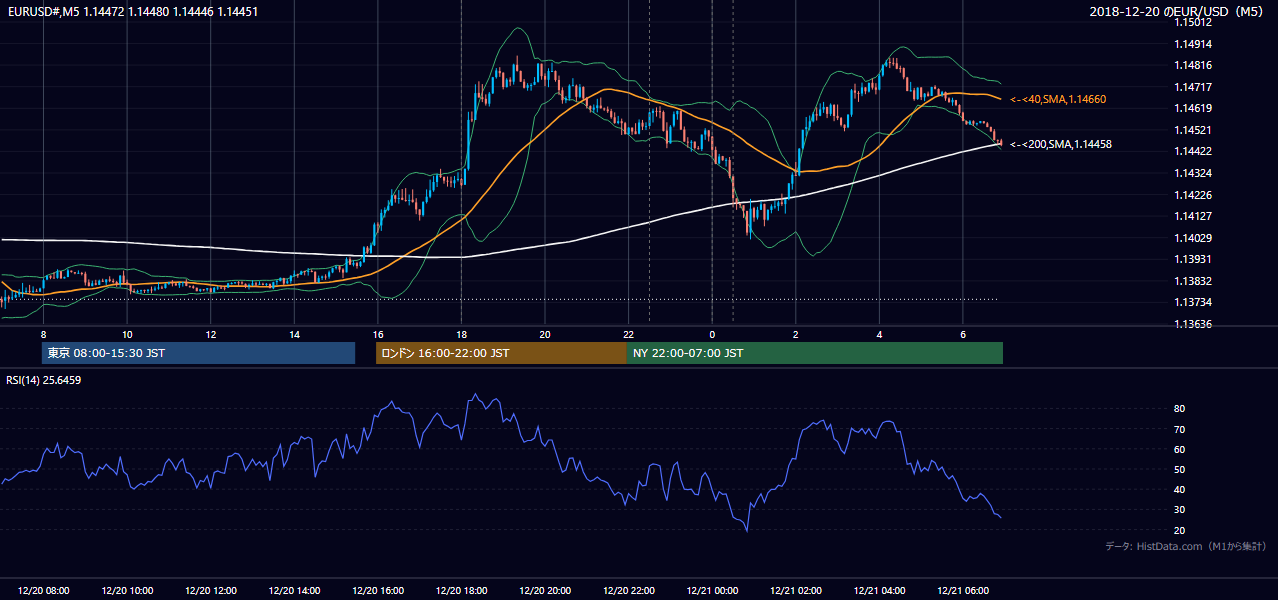Screen dimensions: 1278x600
Task: Click the 12/20 16:00 time axis label
Action: click(378, 591)
